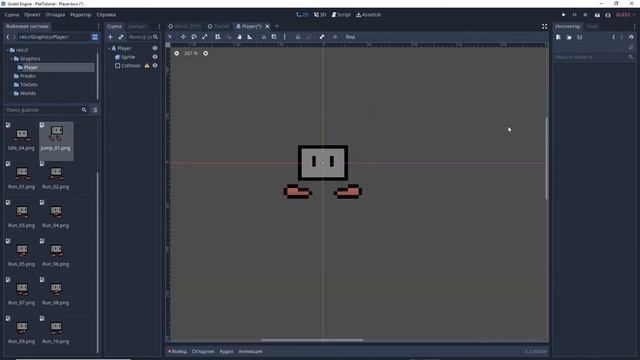Select the Worlds folder
The image size is (640, 360).
point(28,93)
